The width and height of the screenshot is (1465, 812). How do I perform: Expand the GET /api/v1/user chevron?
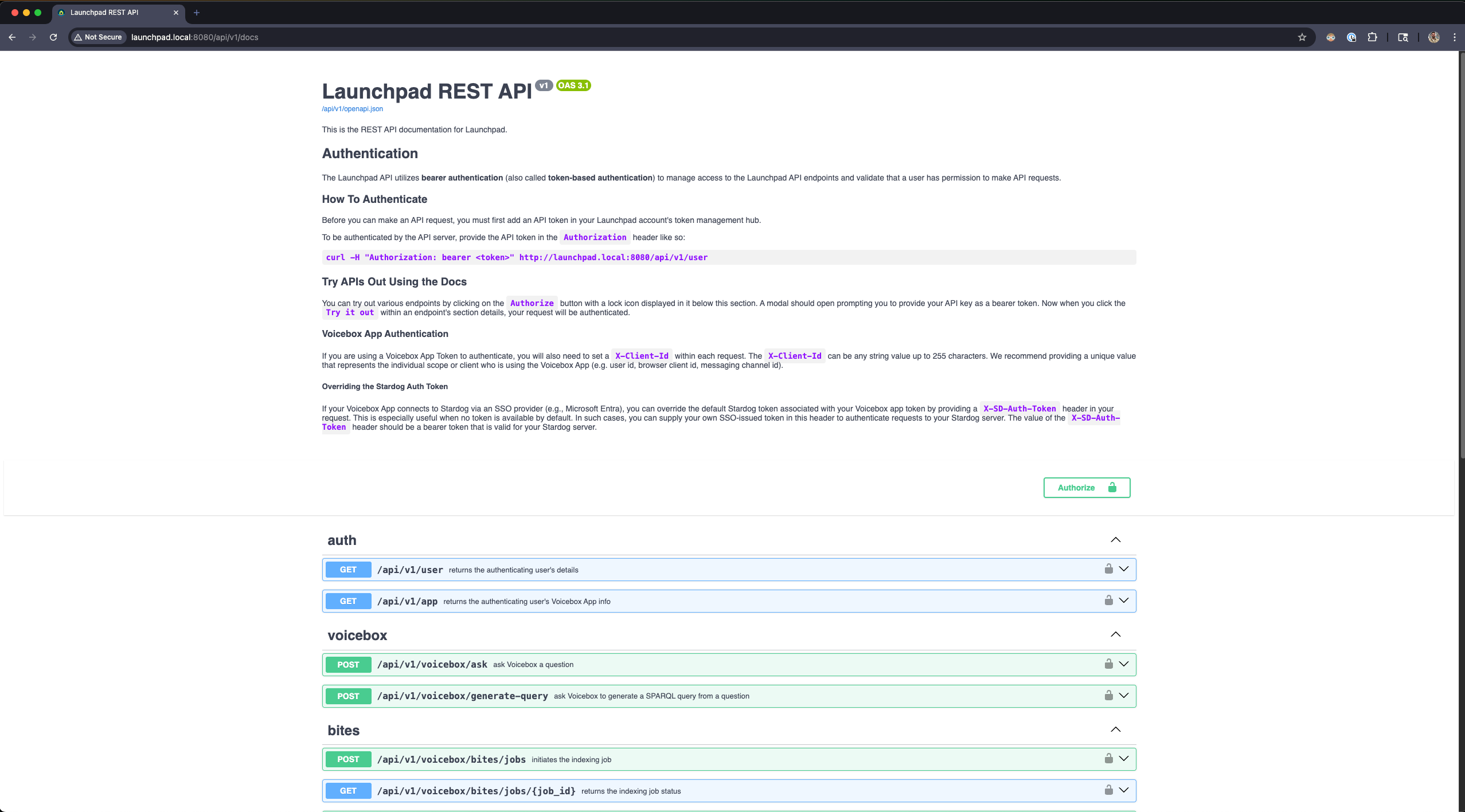[x=1124, y=569]
